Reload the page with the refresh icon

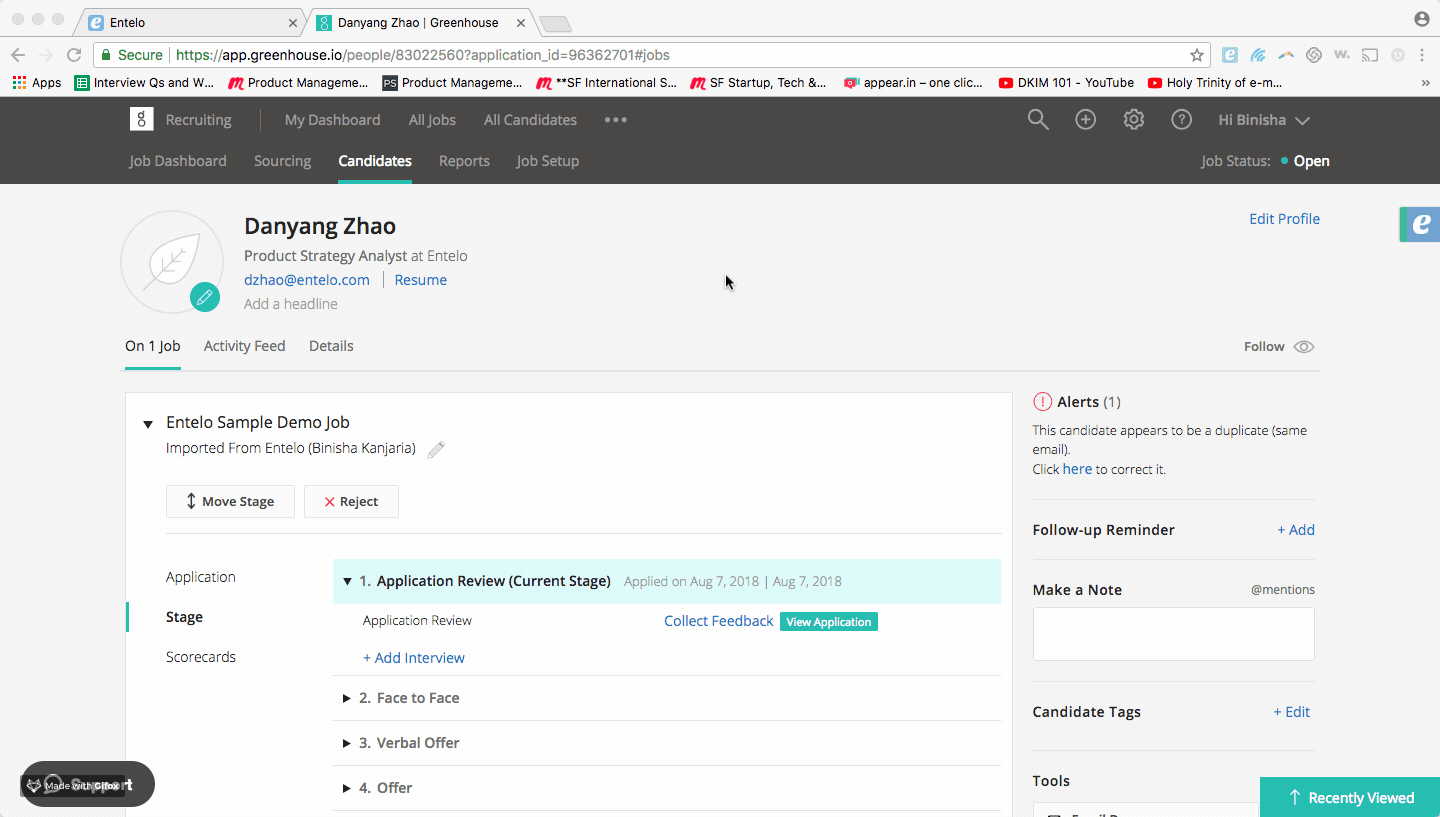pos(74,55)
